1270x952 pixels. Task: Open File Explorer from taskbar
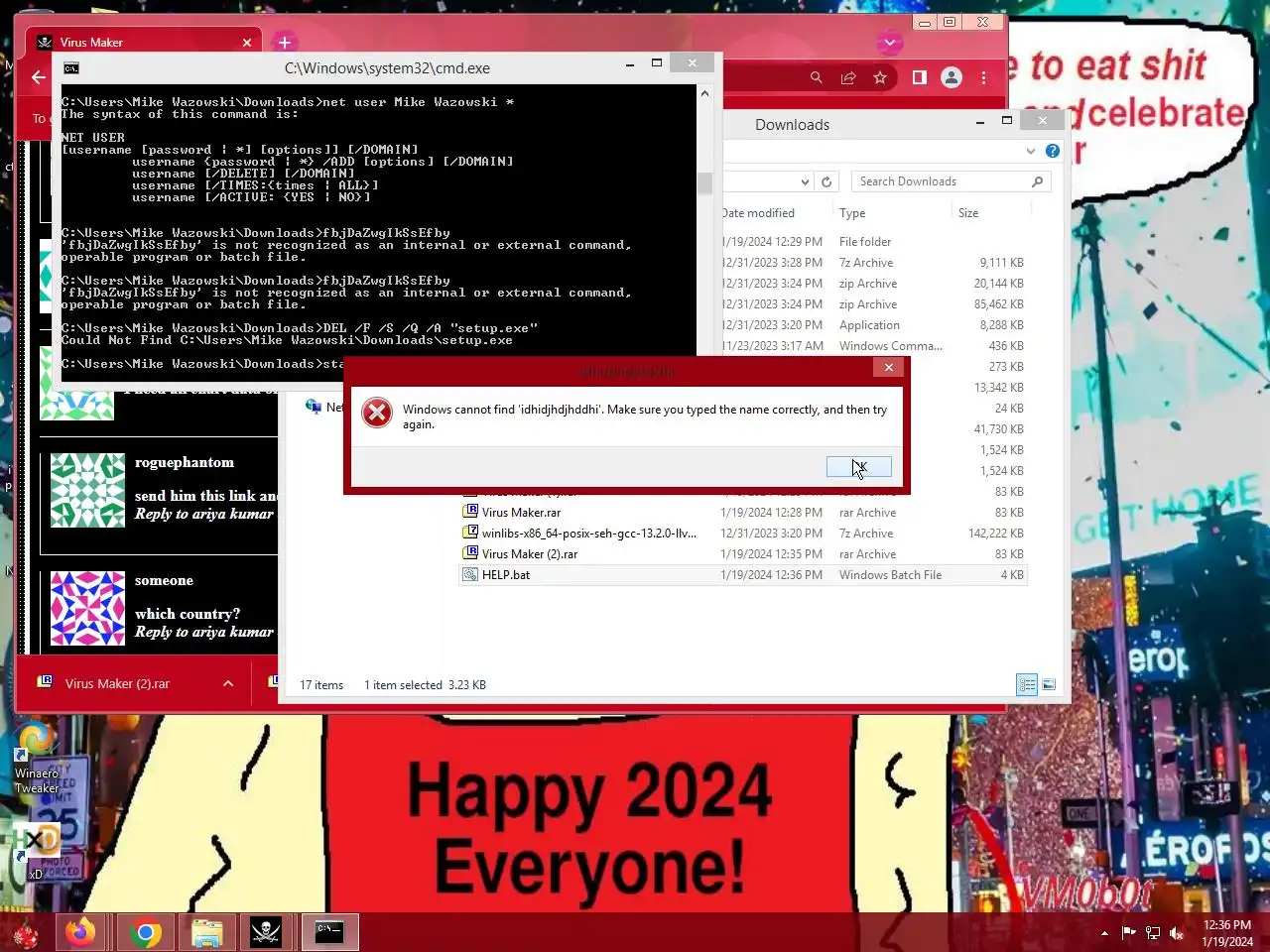tap(207, 933)
